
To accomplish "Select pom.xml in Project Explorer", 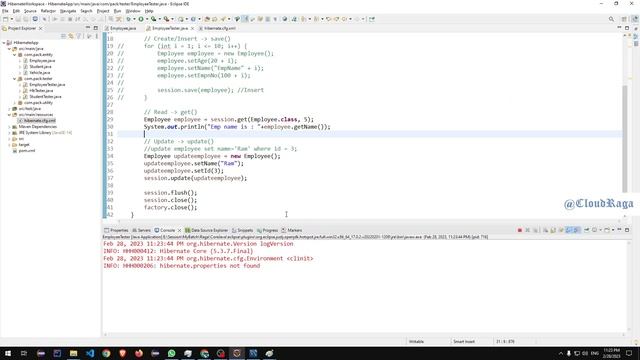I will pyautogui.click(x=27, y=151).
